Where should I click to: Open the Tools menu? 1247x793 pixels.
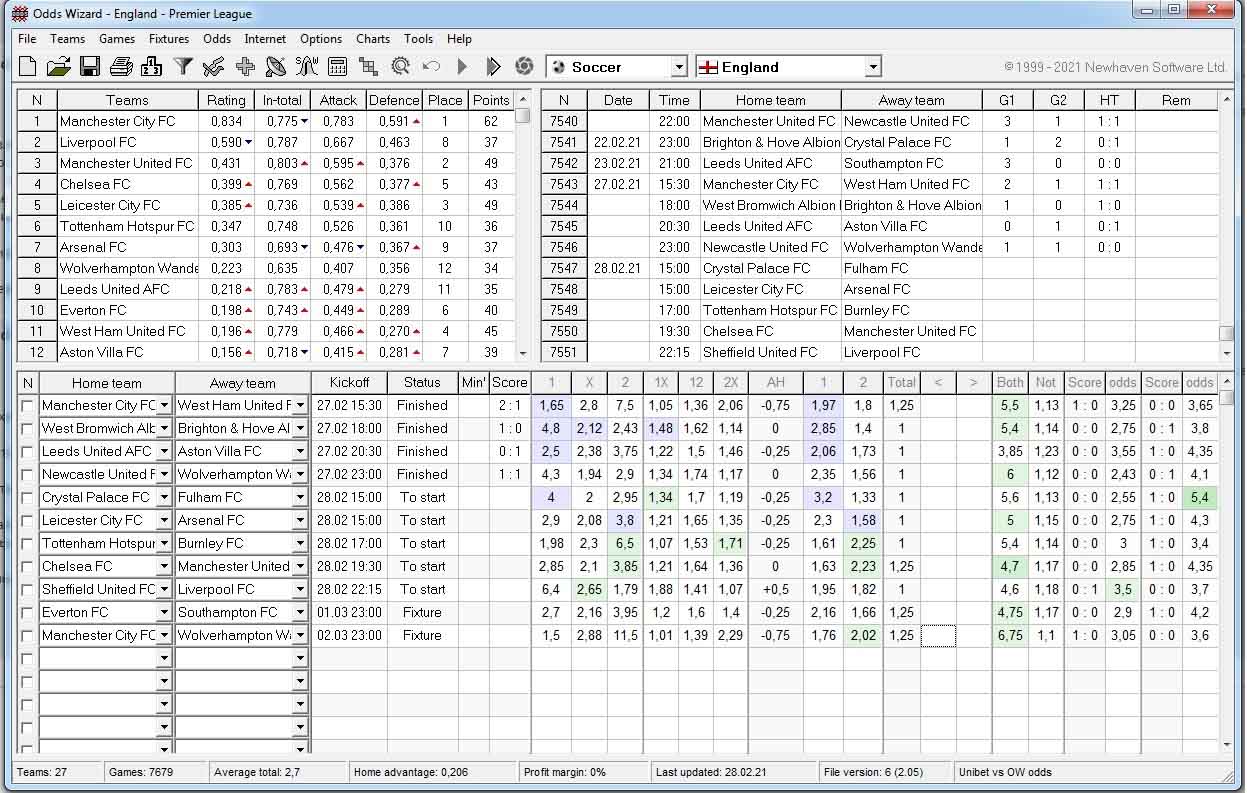coord(418,39)
